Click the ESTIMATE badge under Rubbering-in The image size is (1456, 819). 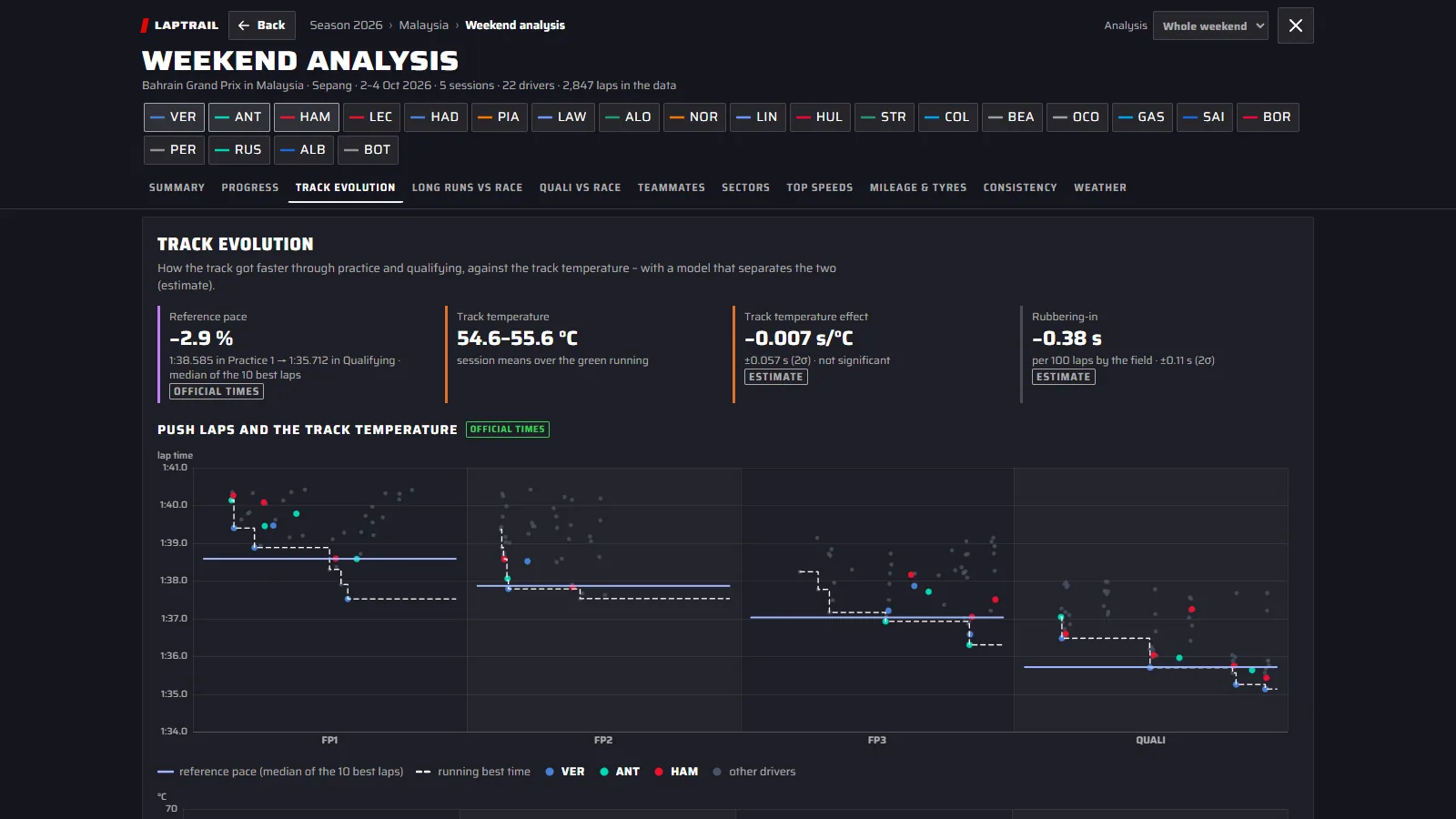[x=1064, y=377]
